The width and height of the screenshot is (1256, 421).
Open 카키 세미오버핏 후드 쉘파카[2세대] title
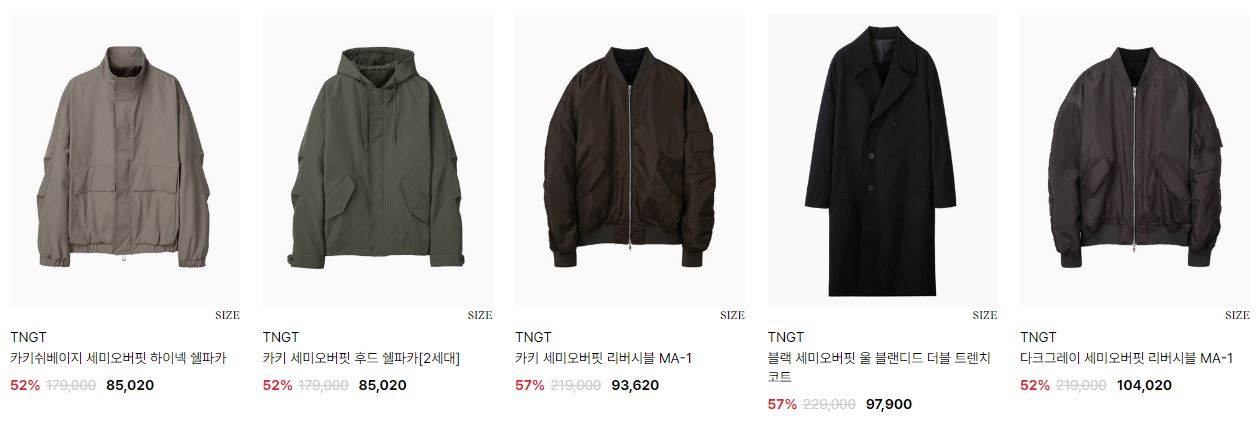tap(361, 359)
